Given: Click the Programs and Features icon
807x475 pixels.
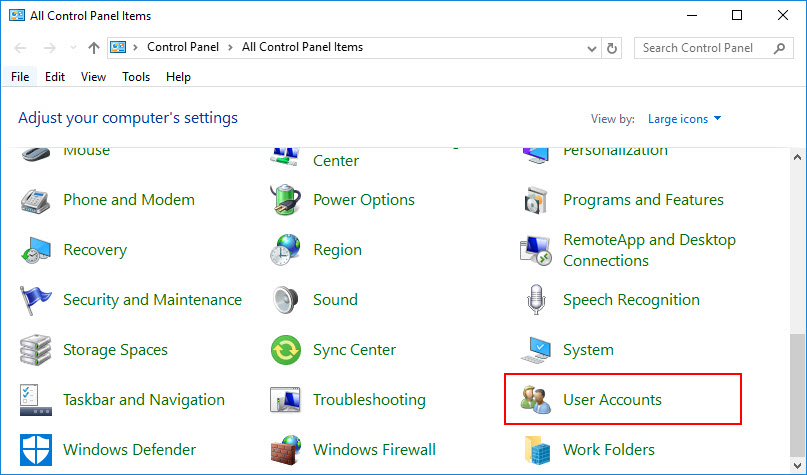Looking at the screenshot, I should tap(535, 200).
